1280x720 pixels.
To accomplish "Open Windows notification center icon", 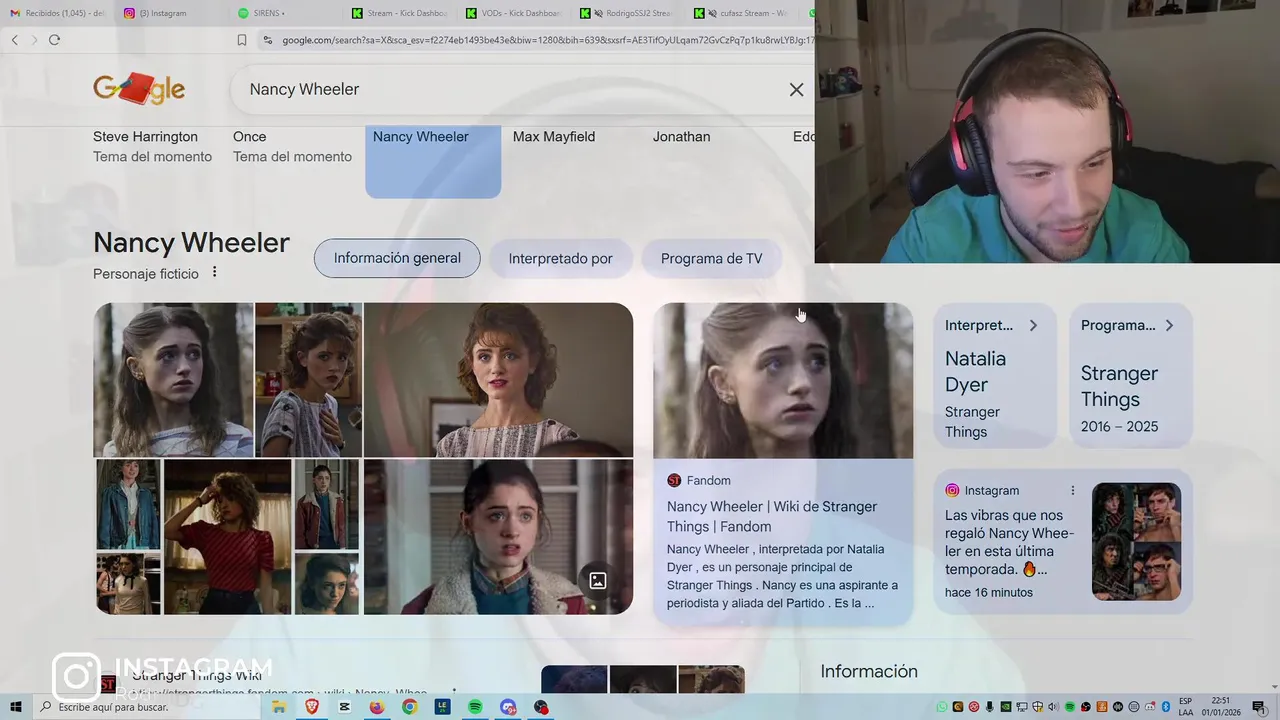I will point(1258,707).
